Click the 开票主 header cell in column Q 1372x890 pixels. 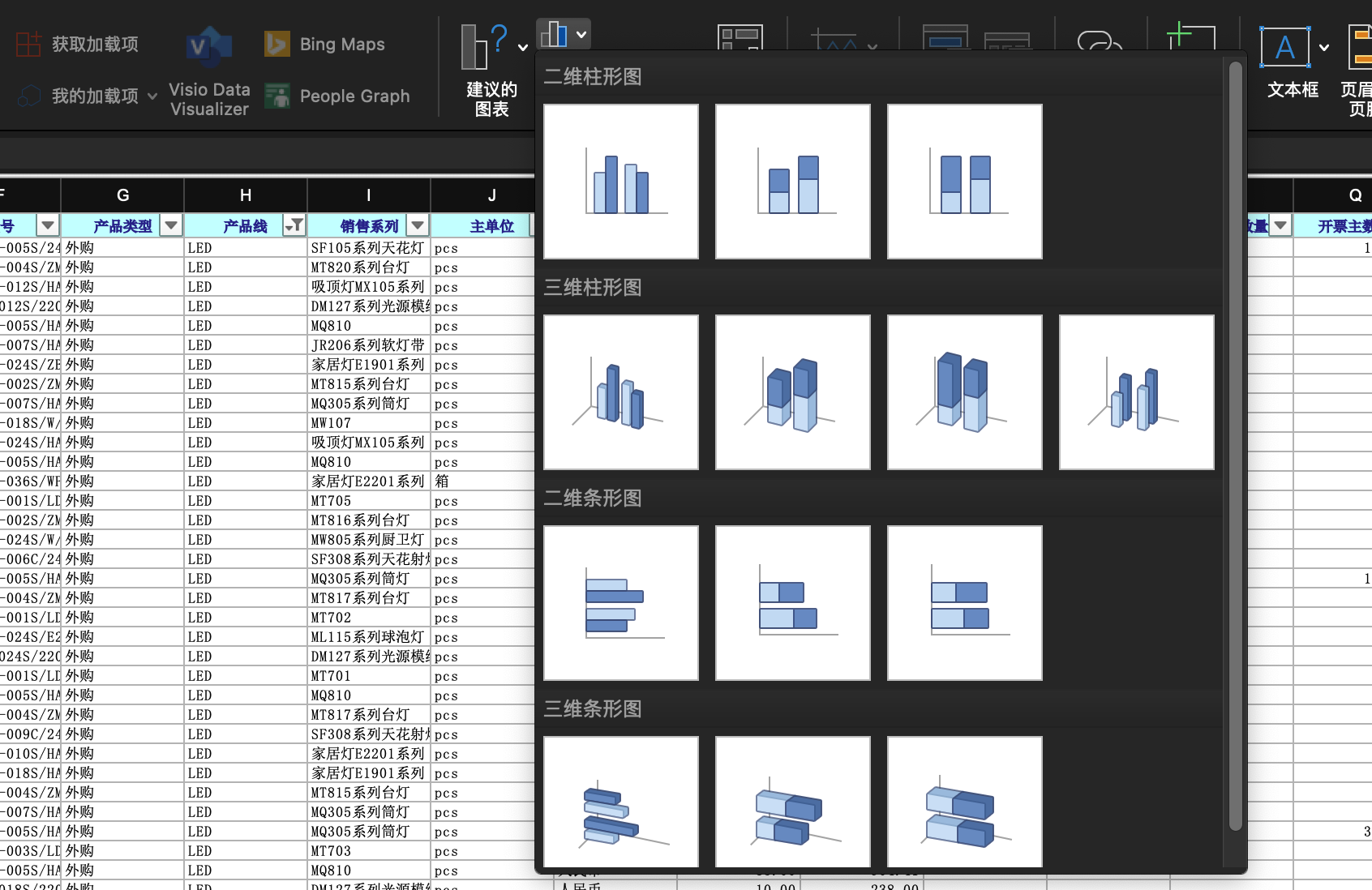click(x=1333, y=225)
